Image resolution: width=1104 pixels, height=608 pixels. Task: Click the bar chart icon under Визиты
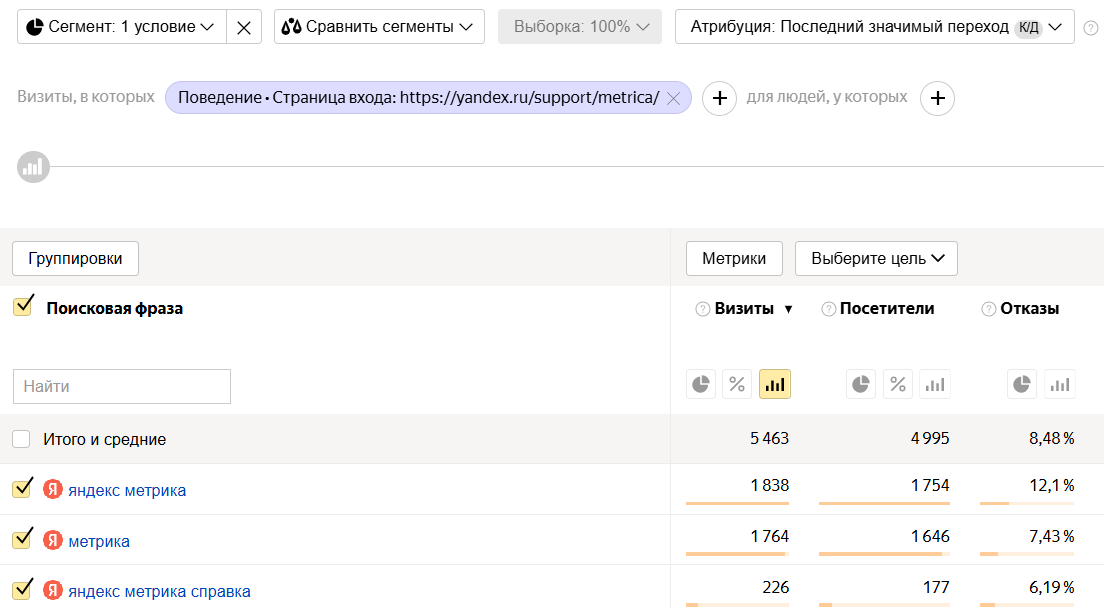[775, 384]
